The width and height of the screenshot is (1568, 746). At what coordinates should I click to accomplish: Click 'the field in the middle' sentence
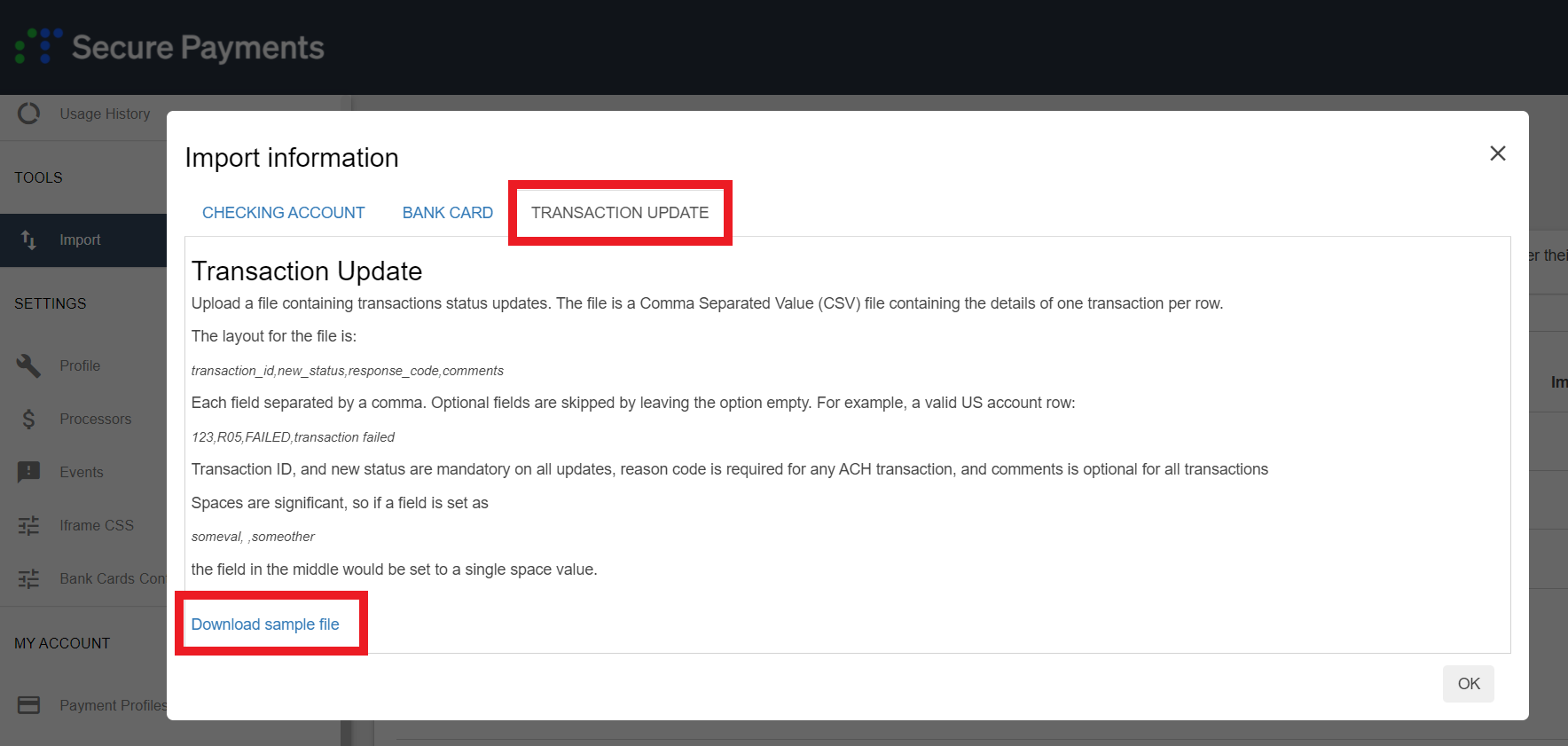click(395, 569)
